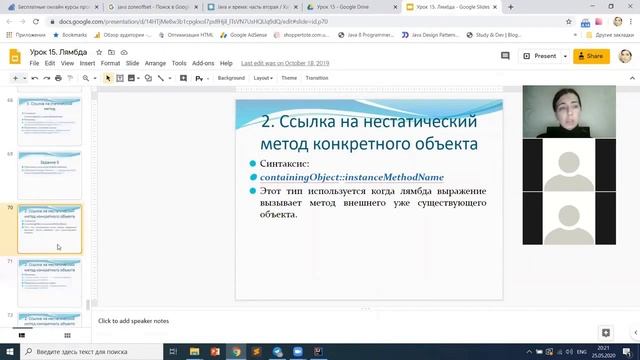The height and width of the screenshot is (360, 640).
Task: Open Zoom app from taskbar
Action: click(298, 351)
